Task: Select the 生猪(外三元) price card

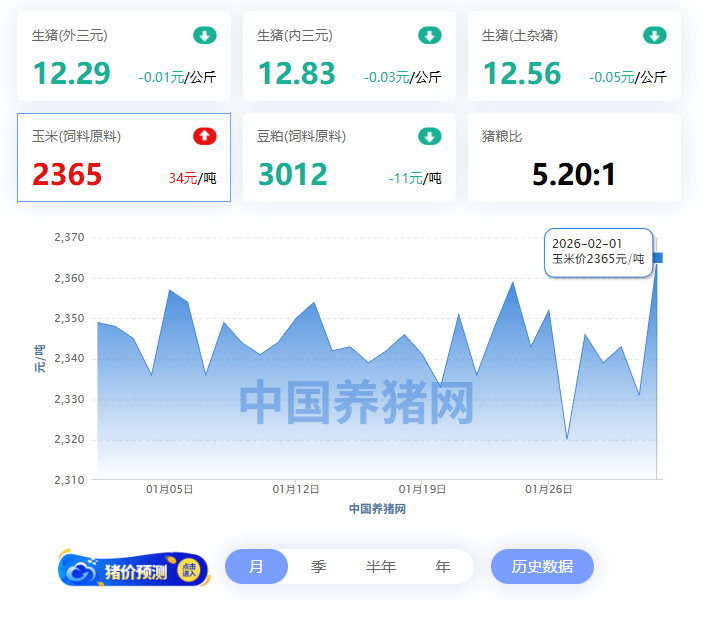Action: tap(124, 57)
